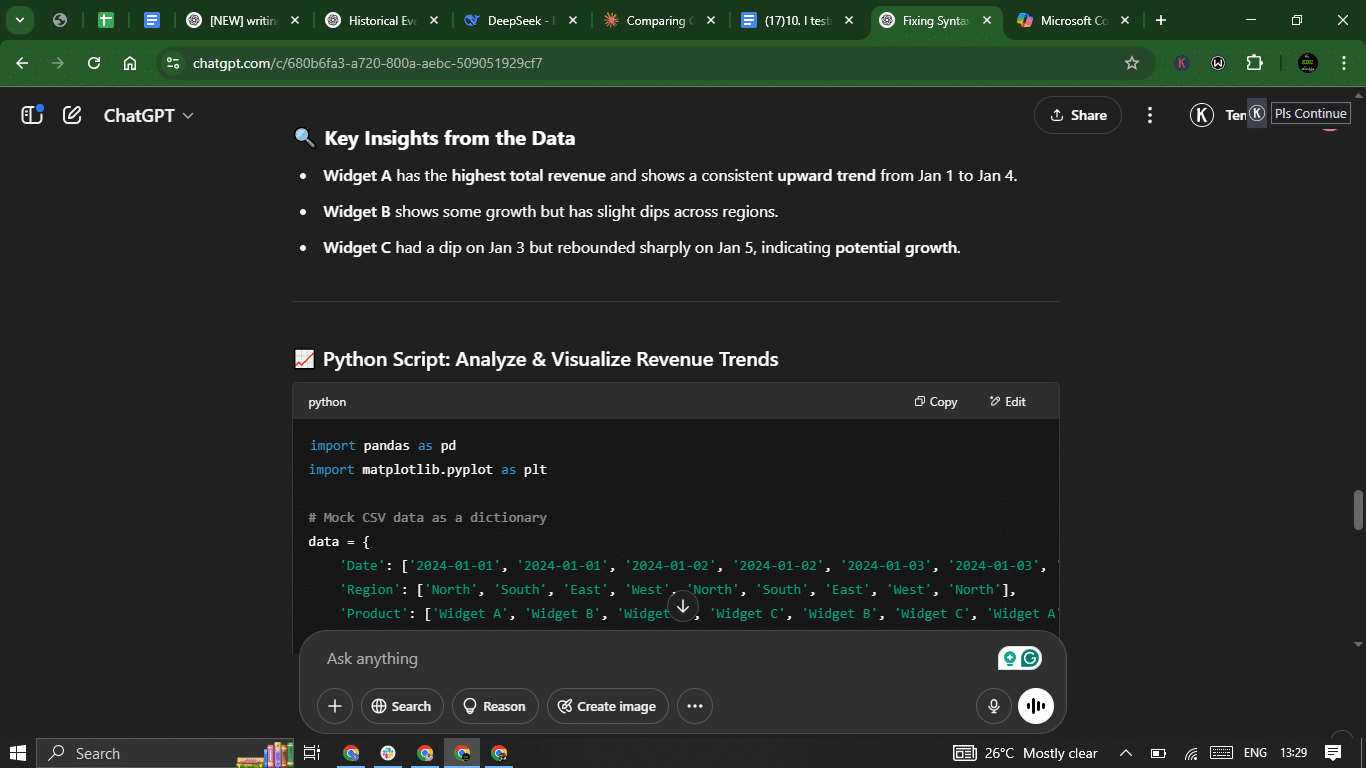
Task: Open the Chrome three-dot menu
Action: (1342, 63)
